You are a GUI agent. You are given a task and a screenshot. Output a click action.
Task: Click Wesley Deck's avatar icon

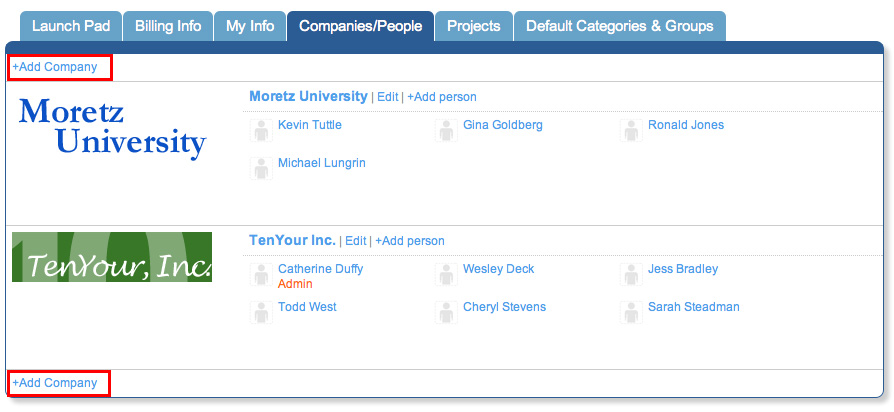tap(446, 275)
